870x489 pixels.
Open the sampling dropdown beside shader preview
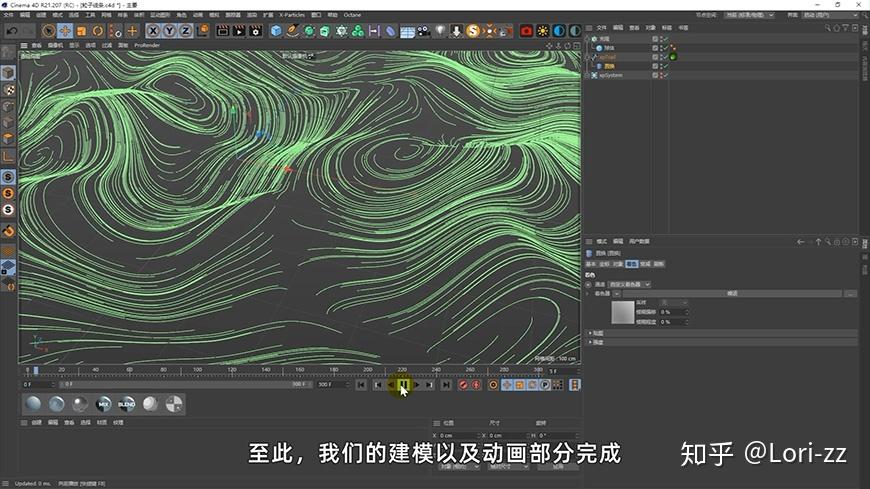pyautogui.click(x=674, y=303)
